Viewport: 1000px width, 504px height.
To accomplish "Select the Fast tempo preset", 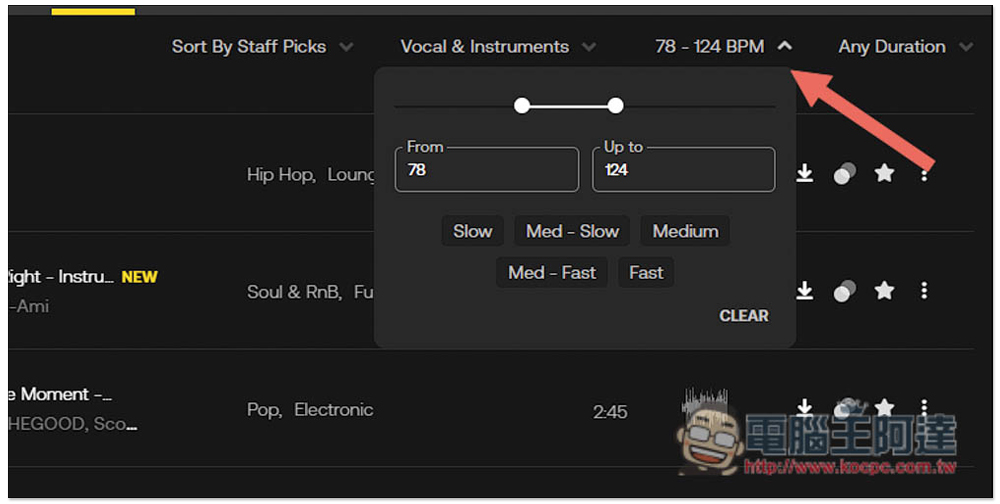I will point(646,272).
